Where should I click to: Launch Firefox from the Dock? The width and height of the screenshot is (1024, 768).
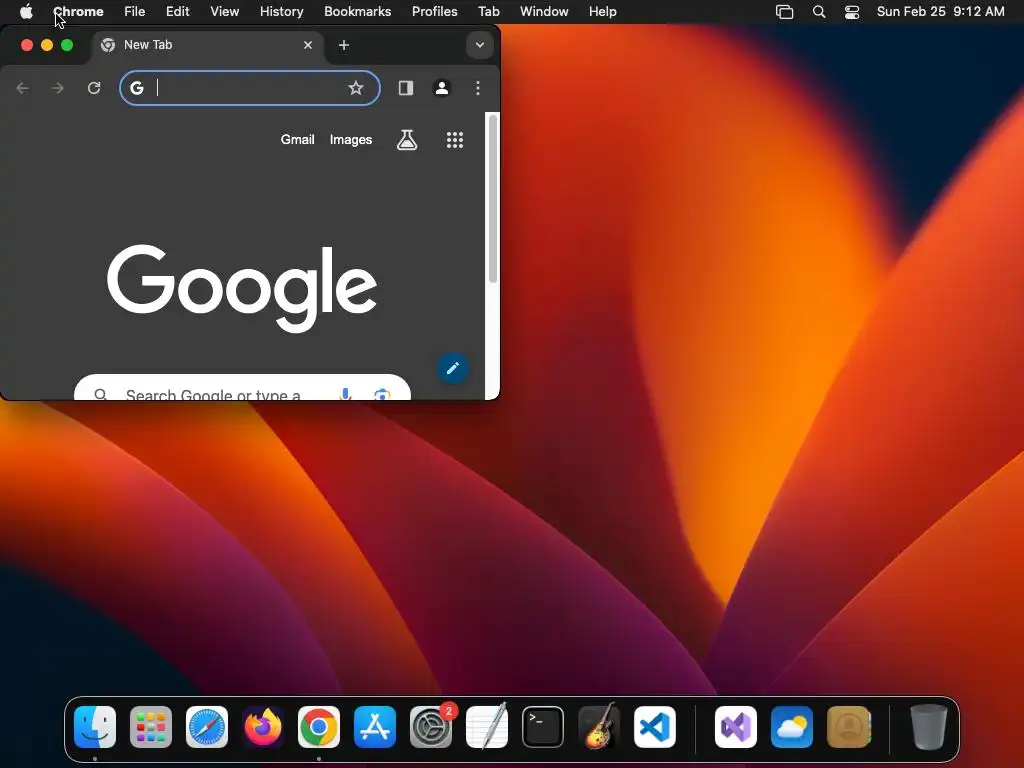[x=263, y=727]
